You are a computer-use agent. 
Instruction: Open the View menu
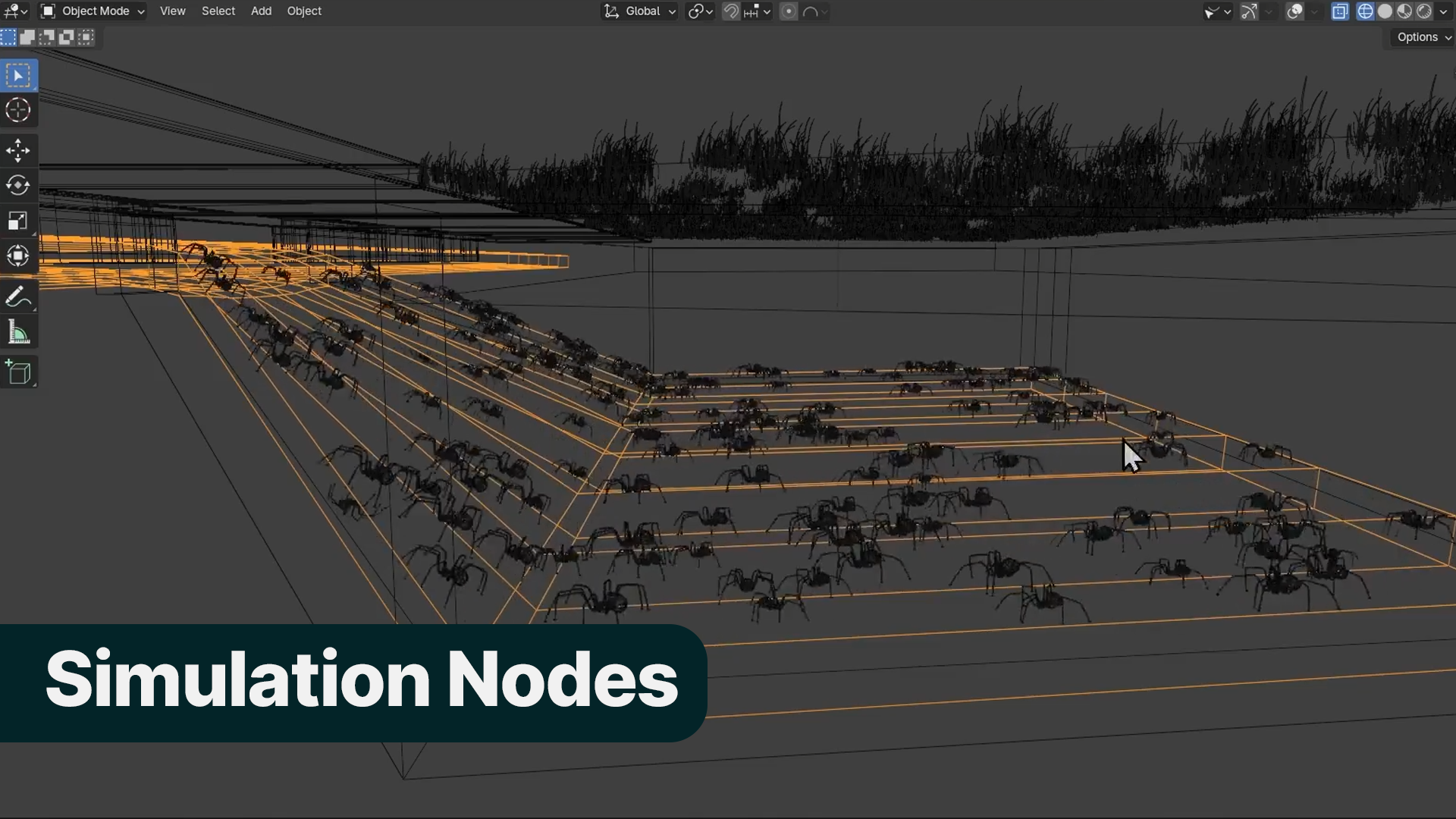(x=173, y=11)
